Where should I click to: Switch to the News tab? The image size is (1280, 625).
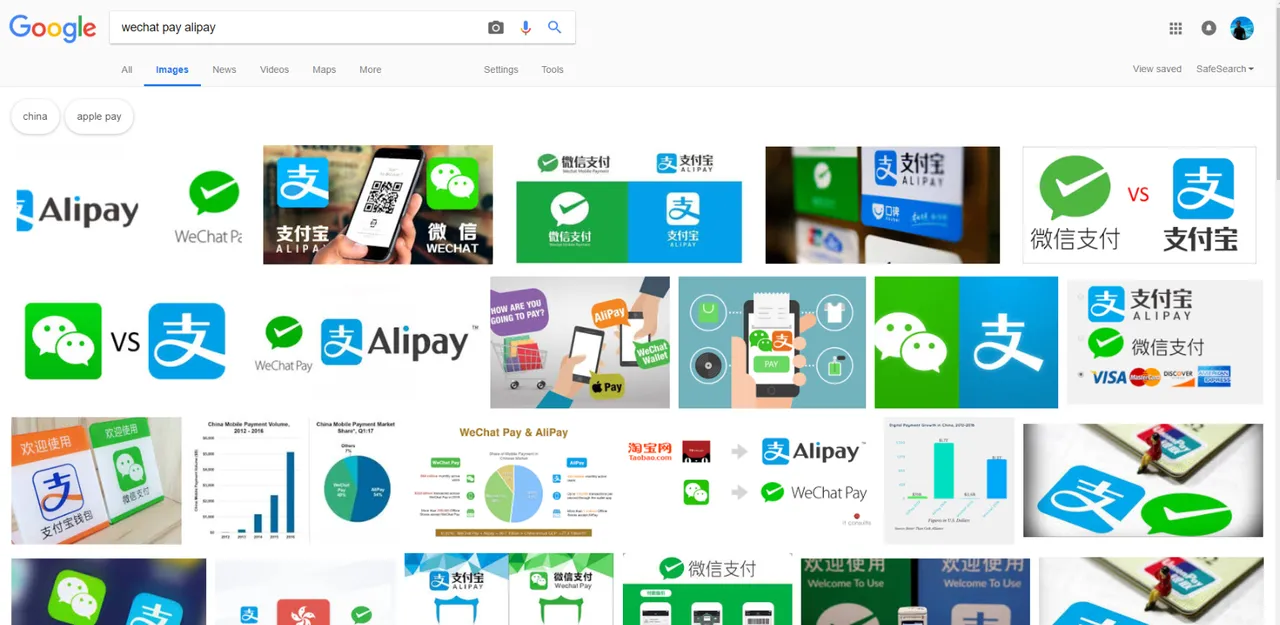coord(224,70)
